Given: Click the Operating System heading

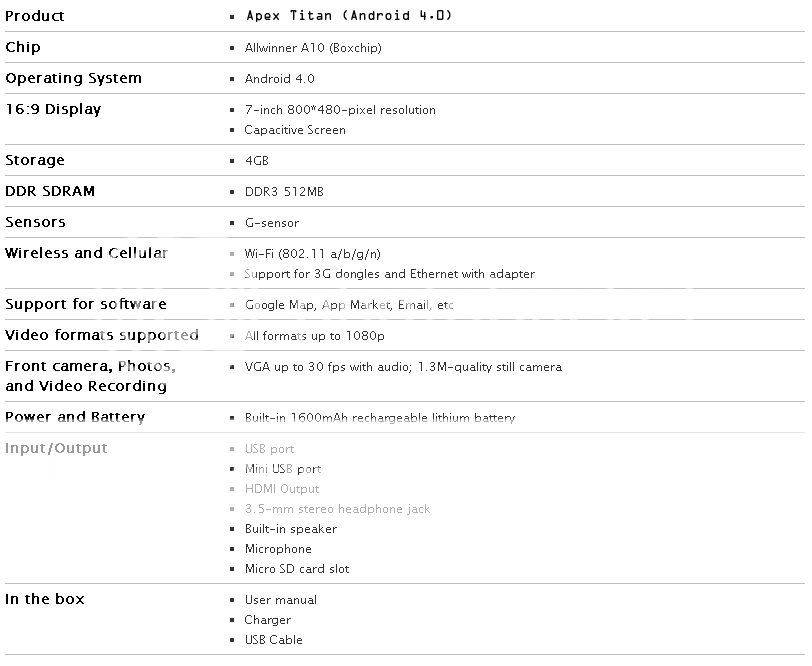Looking at the screenshot, I should [73, 78].
